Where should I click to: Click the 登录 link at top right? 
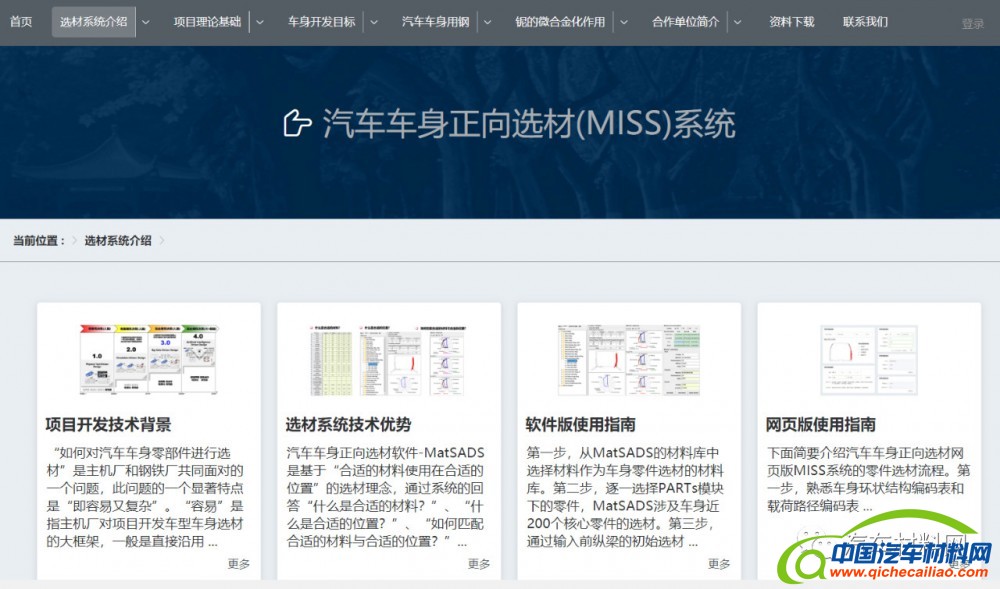pyautogui.click(x=972, y=24)
